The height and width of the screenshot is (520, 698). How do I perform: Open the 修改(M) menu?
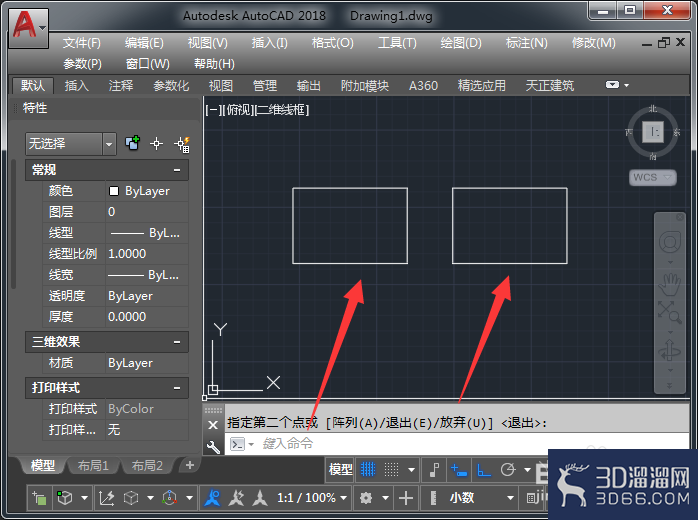point(593,43)
